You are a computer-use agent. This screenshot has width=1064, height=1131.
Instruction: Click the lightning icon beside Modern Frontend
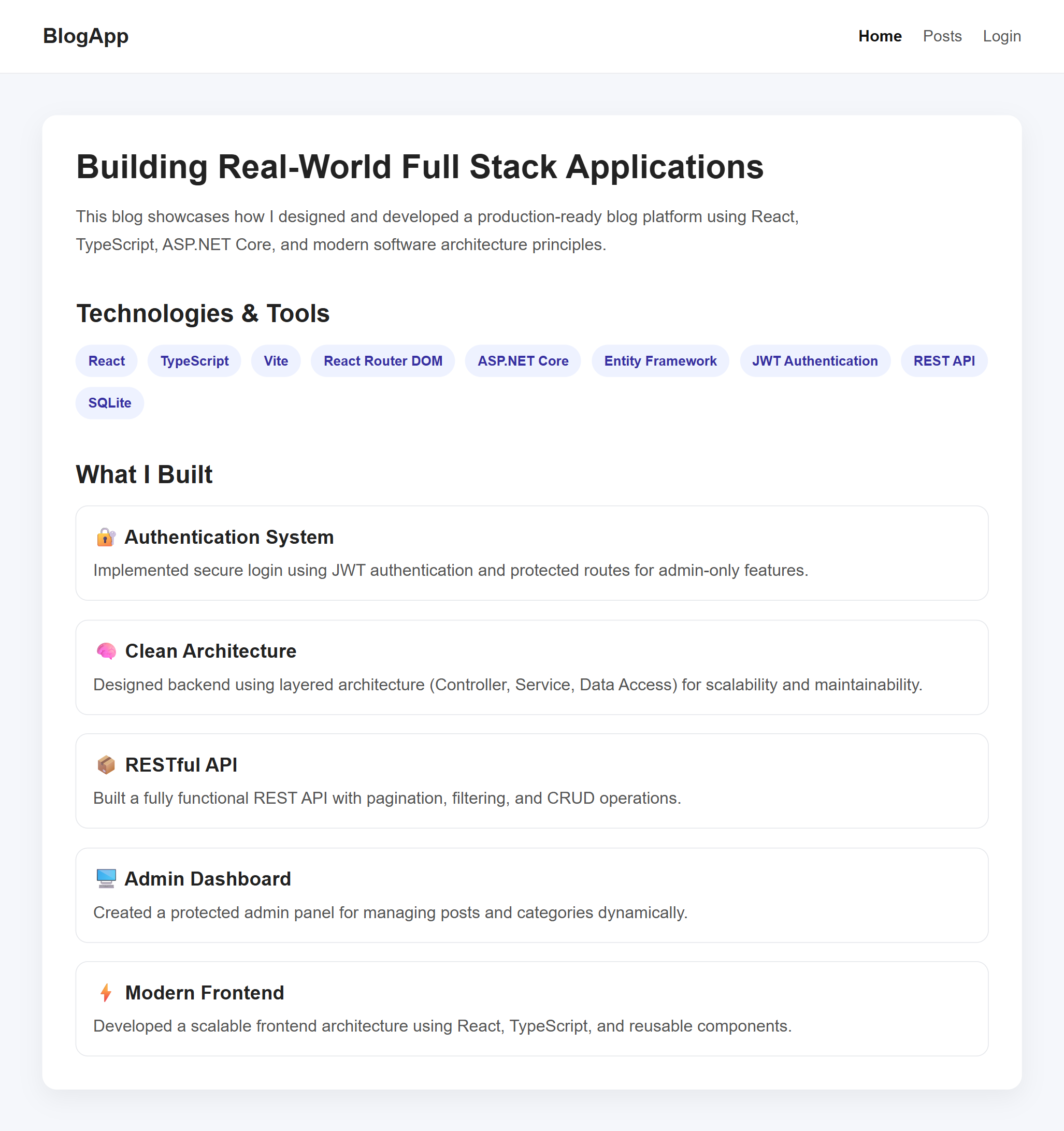click(x=106, y=993)
